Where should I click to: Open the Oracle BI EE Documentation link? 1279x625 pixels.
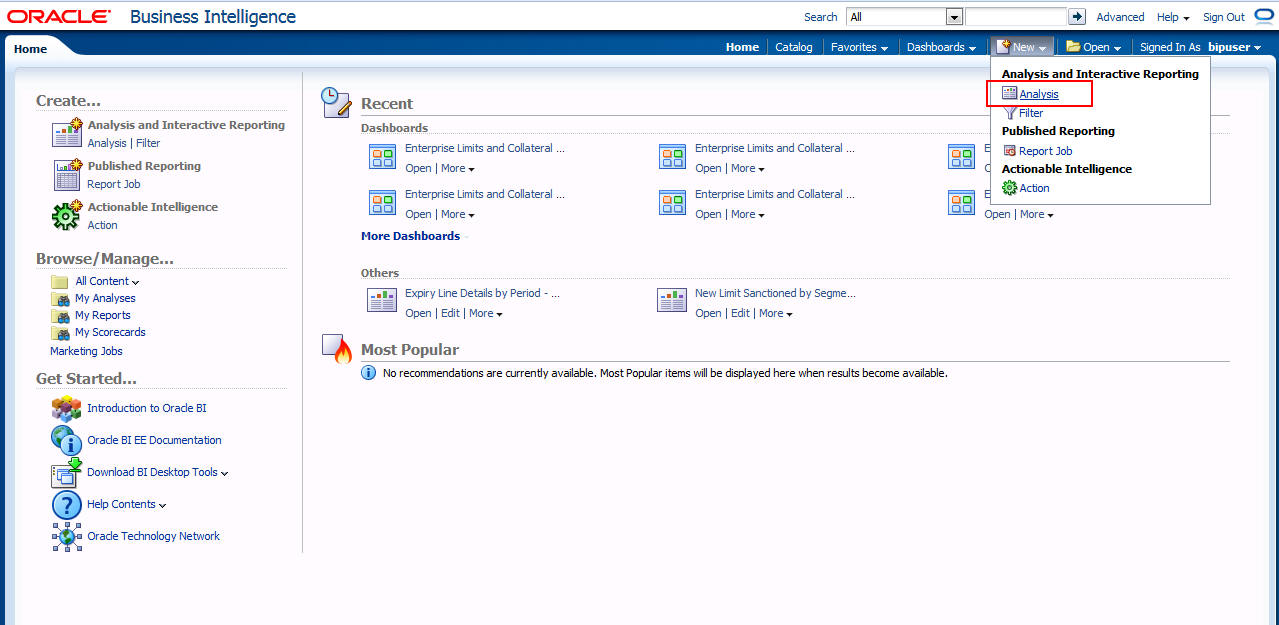(x=154, y=440)
